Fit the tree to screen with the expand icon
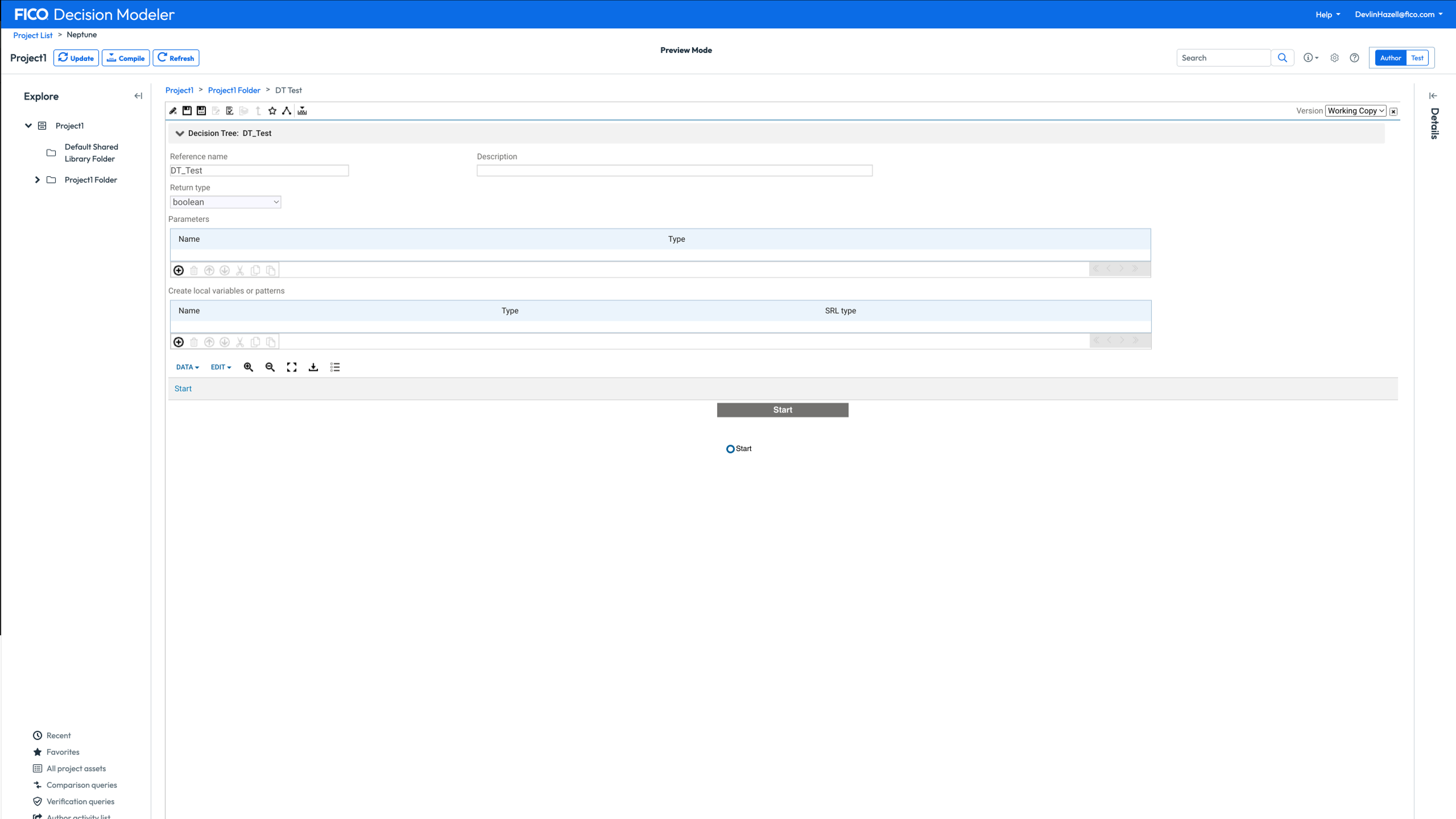The image size is (1456, 819). click(x=292, y=367)
